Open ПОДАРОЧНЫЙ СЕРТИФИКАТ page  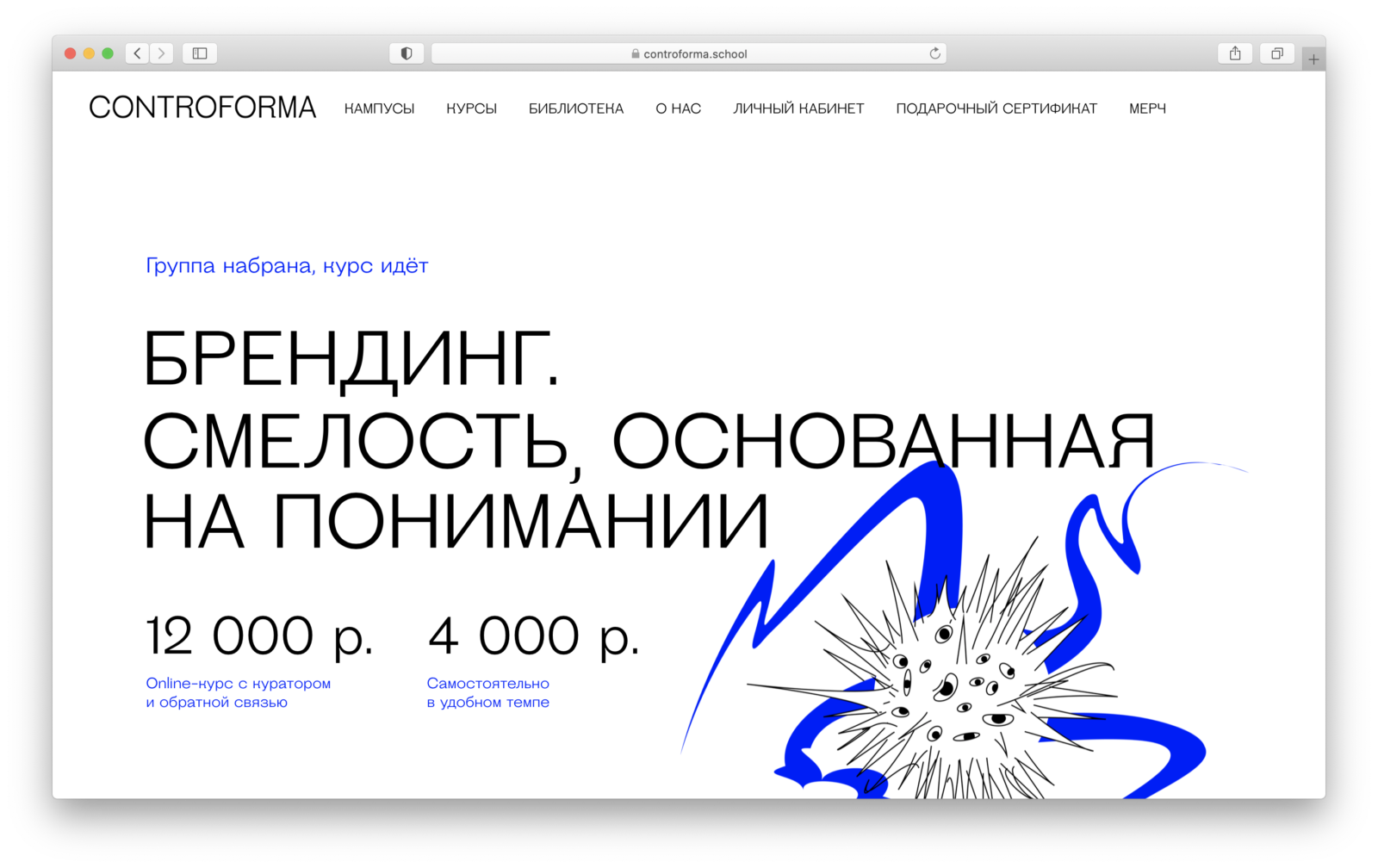click(996, 108)
